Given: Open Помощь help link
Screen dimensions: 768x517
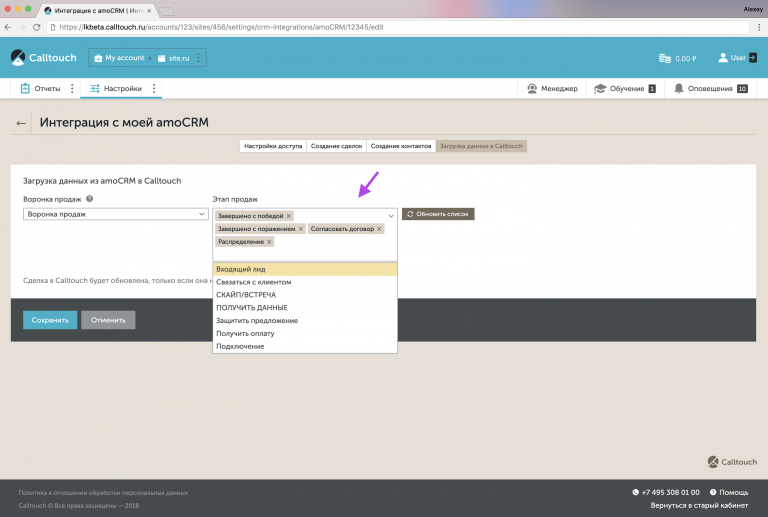Looking at the screenshot, I should pos(729,493).
